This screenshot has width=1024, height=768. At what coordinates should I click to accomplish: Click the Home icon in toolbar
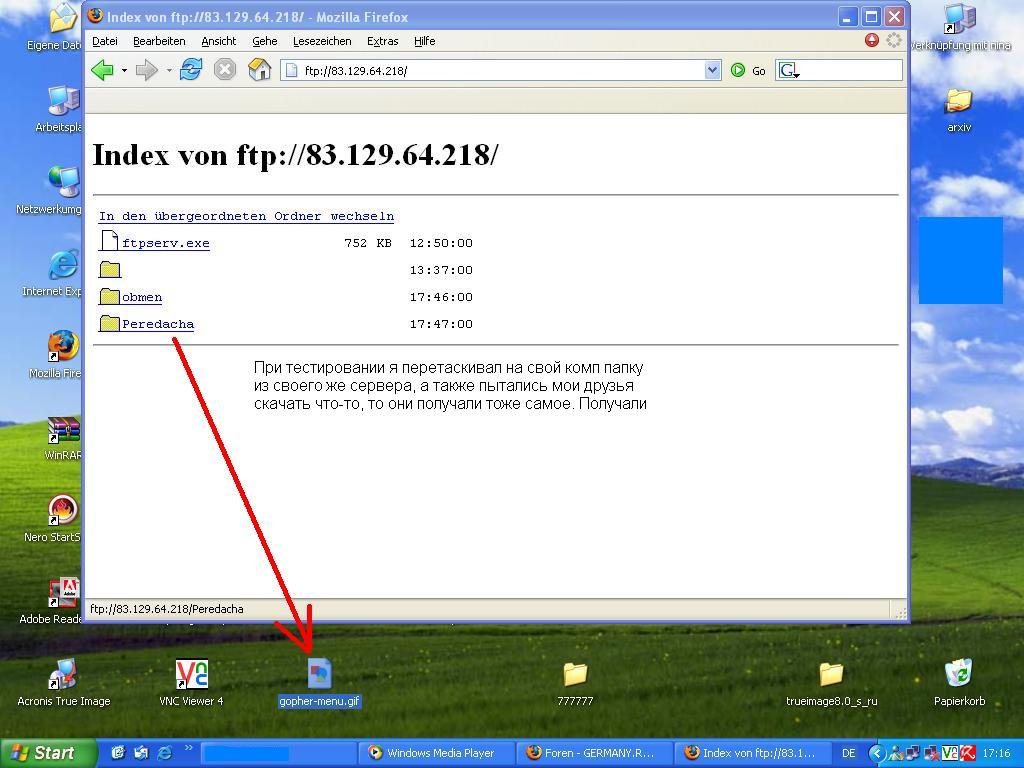pyautogui.click(x=259, y=70)
